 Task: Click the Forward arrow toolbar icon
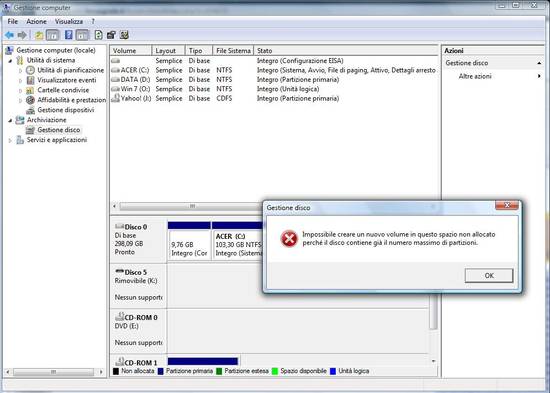click(x=22, y=35)
